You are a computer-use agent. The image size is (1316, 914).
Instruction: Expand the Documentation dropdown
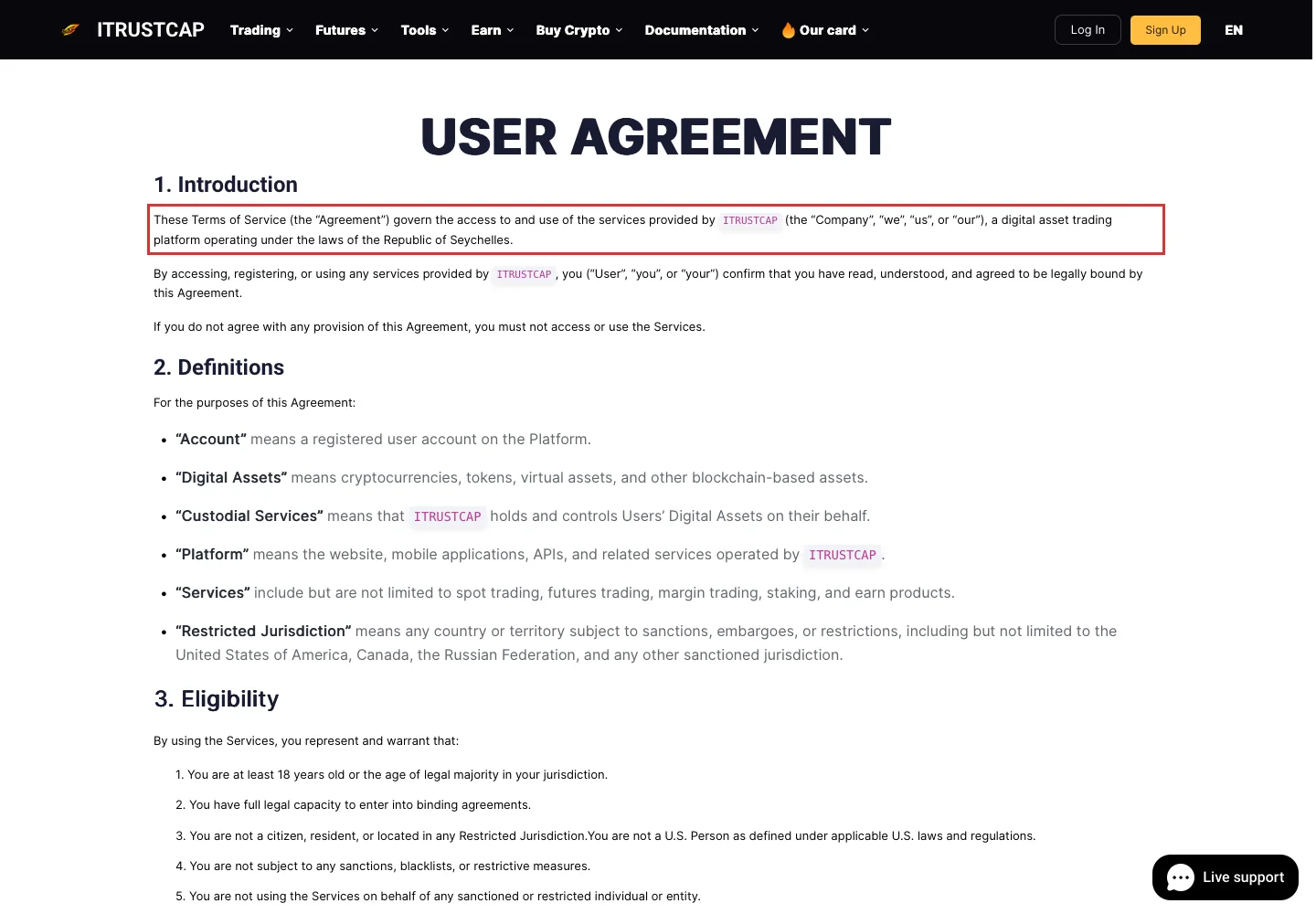[x=702, y=30]
